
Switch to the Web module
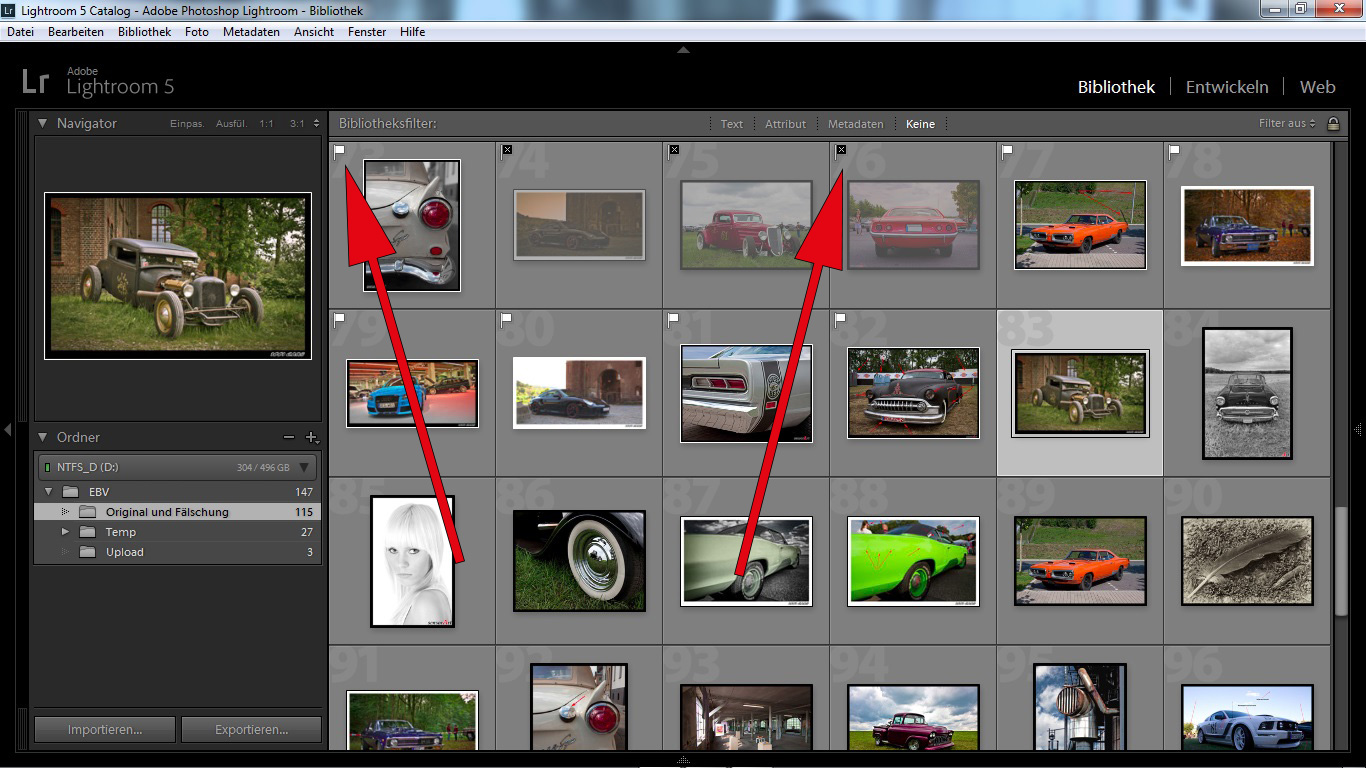click(x=1317, y=87)
